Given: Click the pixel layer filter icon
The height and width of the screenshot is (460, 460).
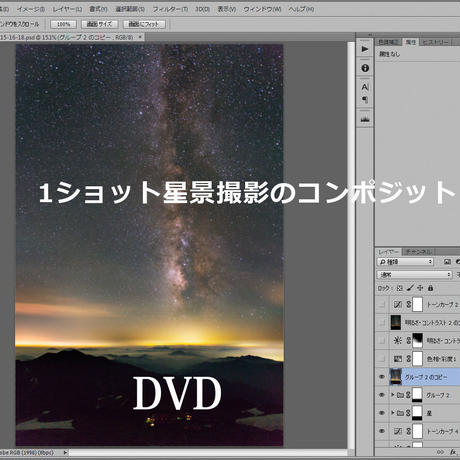Looking at the screenshot, I should point(447,262).
